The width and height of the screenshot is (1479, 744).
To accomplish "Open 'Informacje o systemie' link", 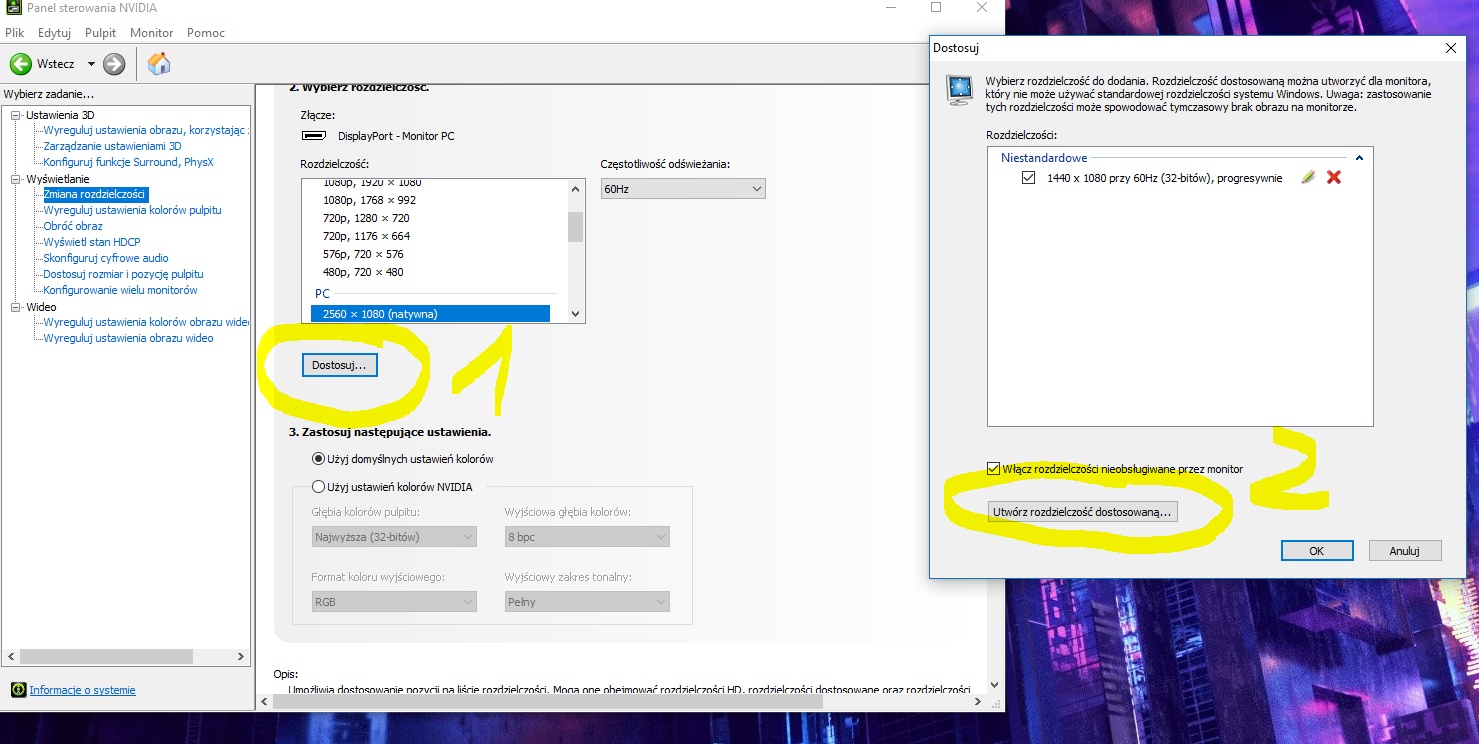I will pyautogui.click(x=82, y=690).
